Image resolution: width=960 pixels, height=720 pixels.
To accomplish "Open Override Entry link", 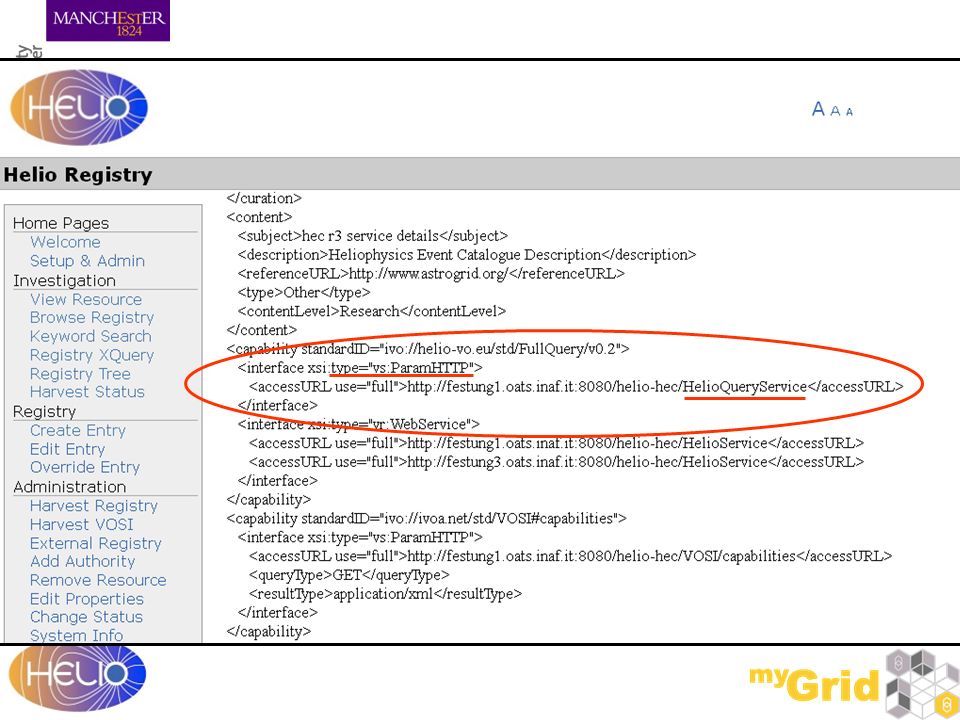I will (x=85, y=467).
